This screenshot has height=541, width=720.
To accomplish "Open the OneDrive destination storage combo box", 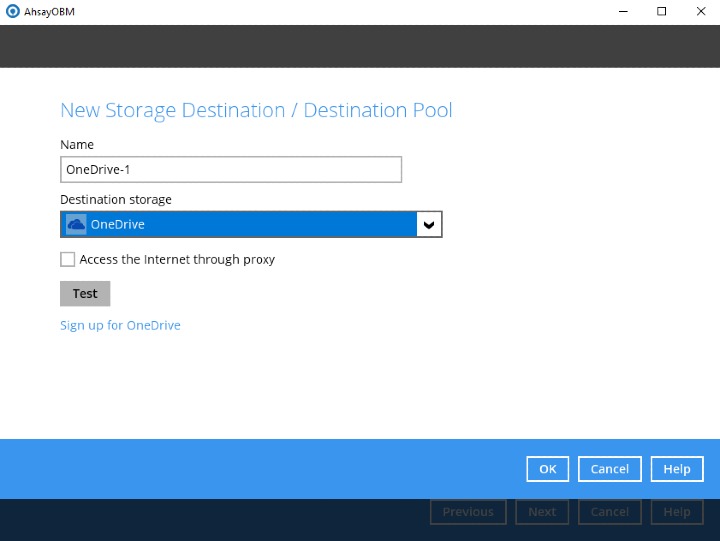I will pos(240,225).
